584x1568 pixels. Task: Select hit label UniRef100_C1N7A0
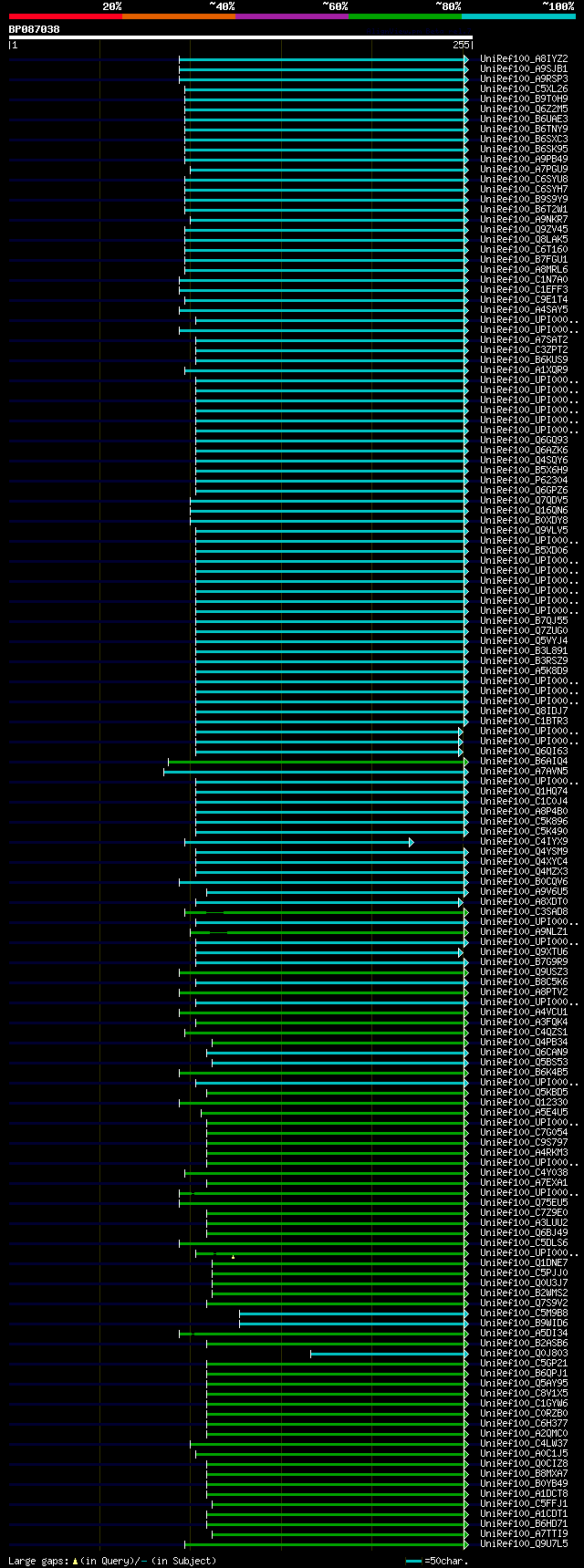click(524, 280)
